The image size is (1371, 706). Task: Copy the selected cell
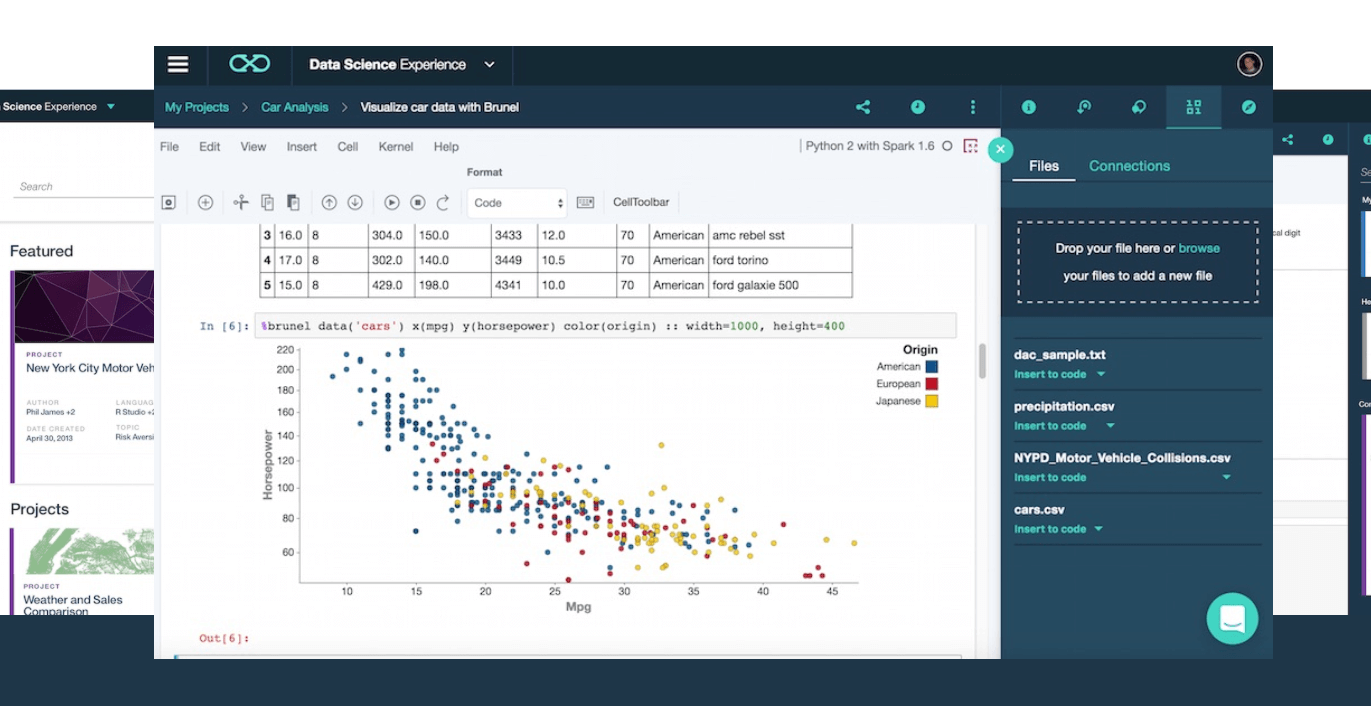click(267, 202)
